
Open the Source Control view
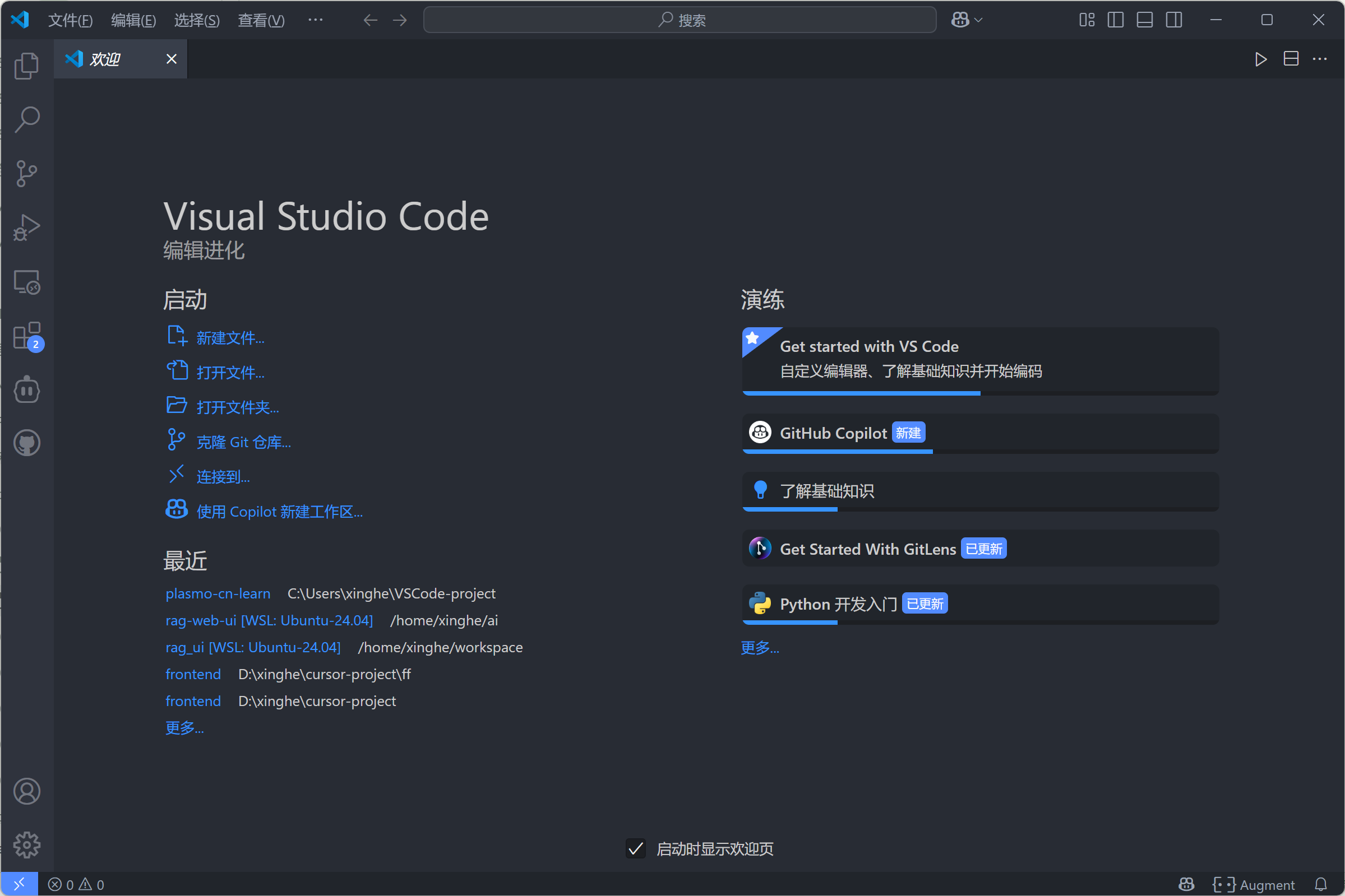[x=27, y=173]
